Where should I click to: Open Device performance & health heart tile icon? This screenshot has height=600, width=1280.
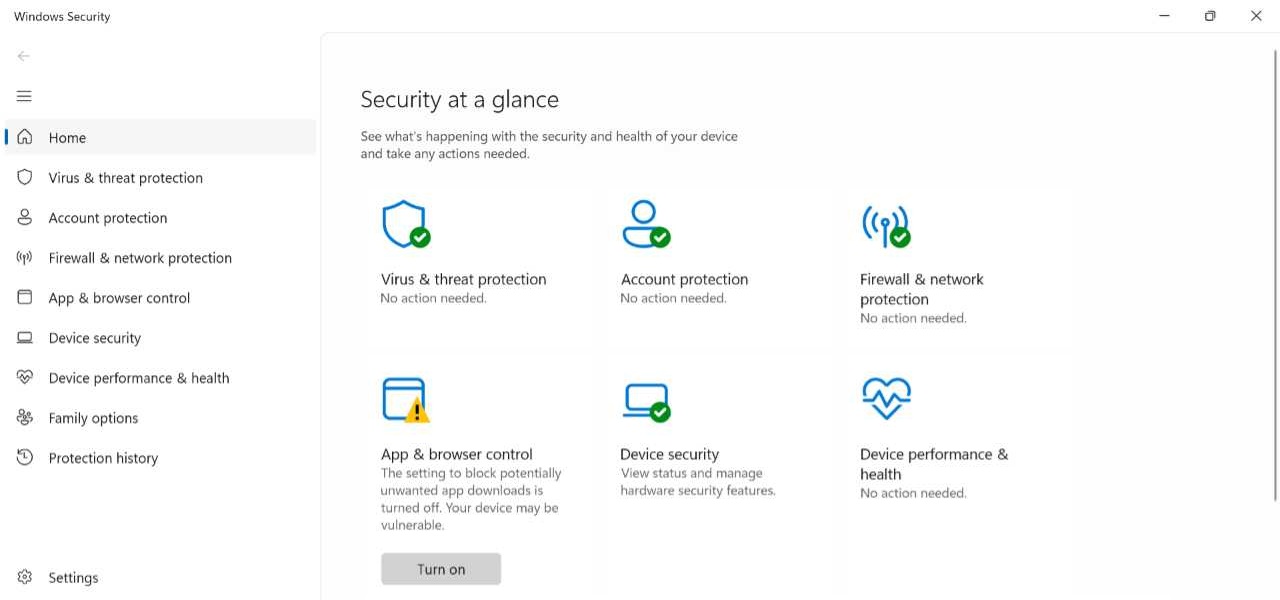pyautogui.click(x=885, y=399)
